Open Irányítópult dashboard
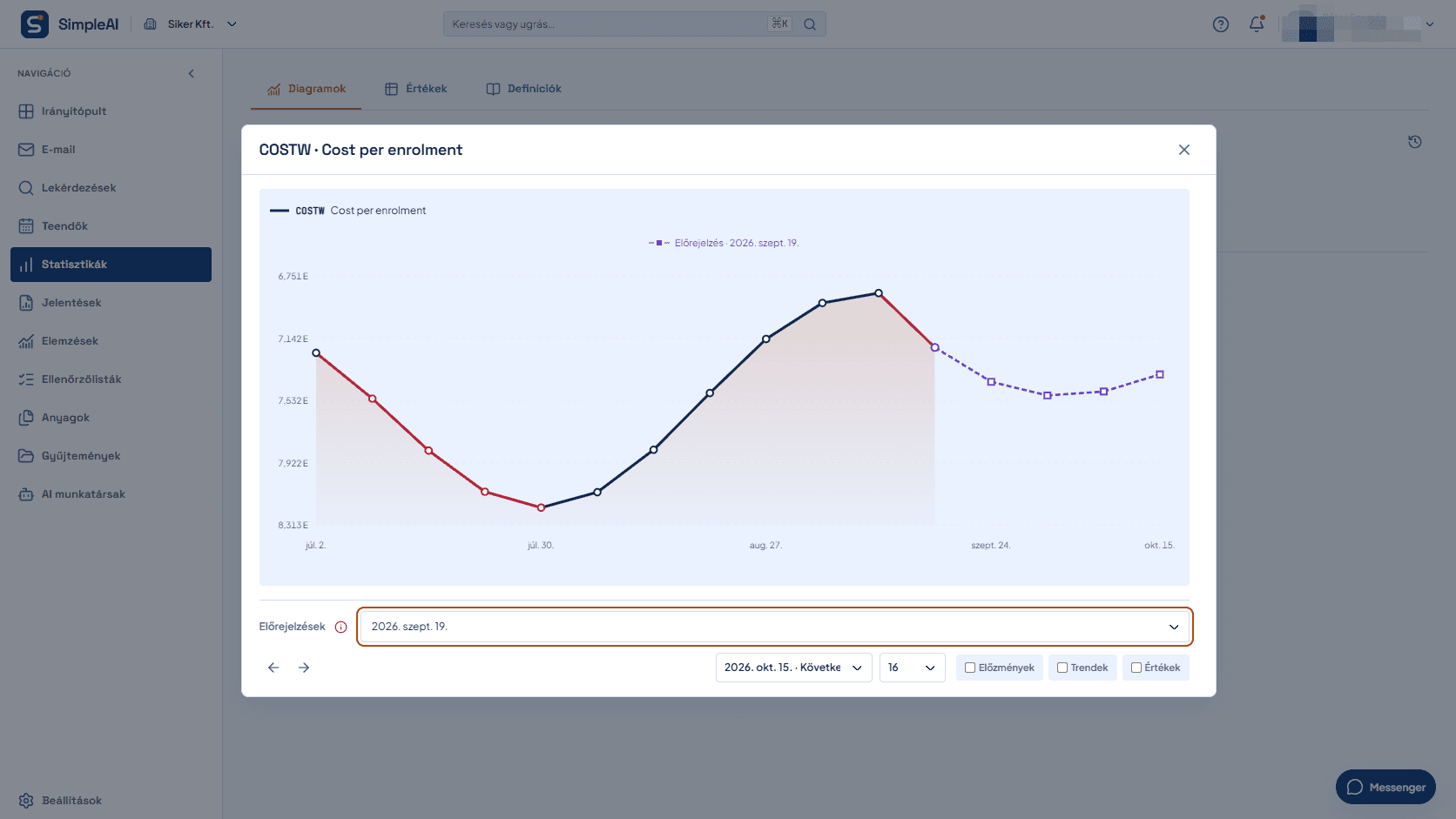 (x=111, y=111)
